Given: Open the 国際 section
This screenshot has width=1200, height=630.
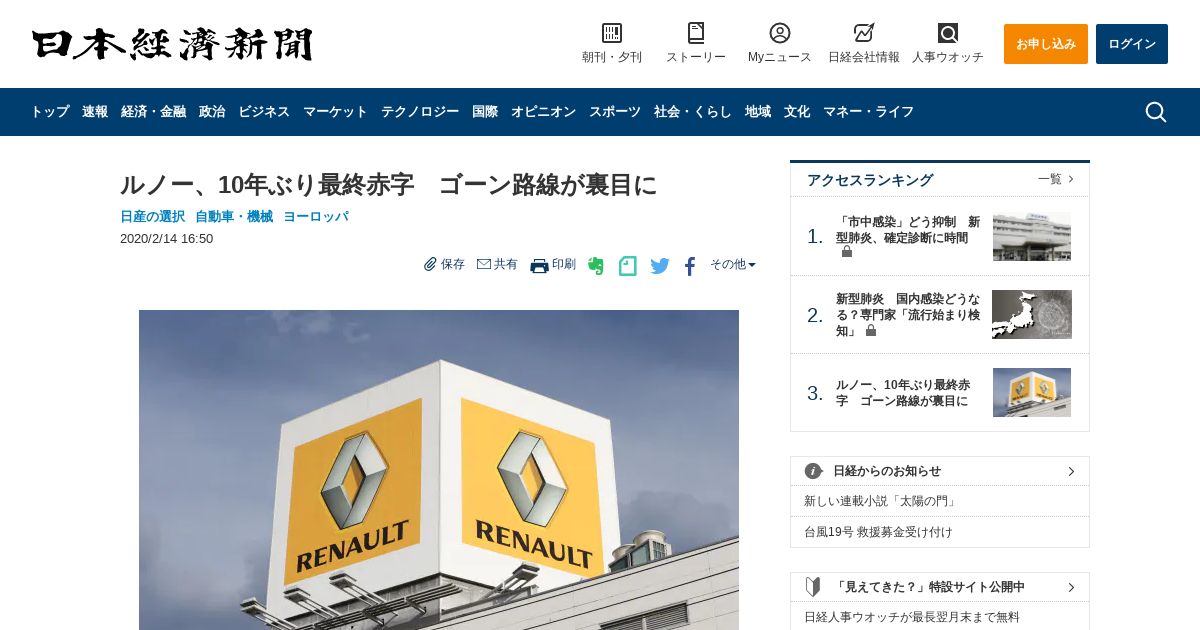Looking at the screenshot, I should coord(485,112).
